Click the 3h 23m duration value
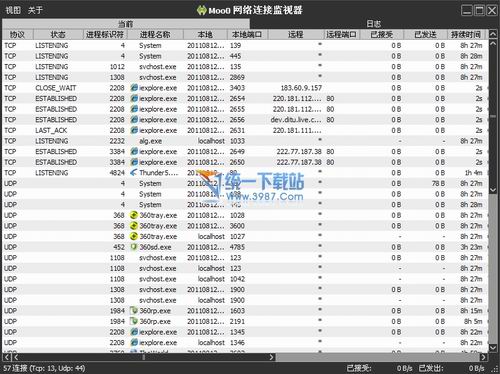Image resolution: width=500 pixels, height=374 pixels. (x=471, y=247)
